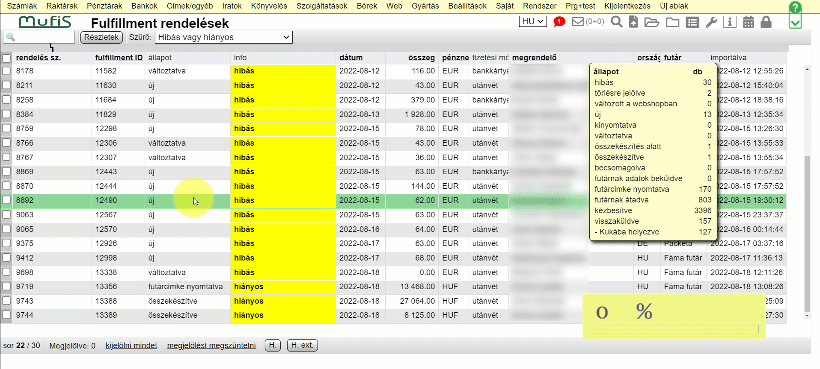The width and height of the screenshot is (820, 369).
Task: Check the box for order 8384
Action: coord(6,114)
